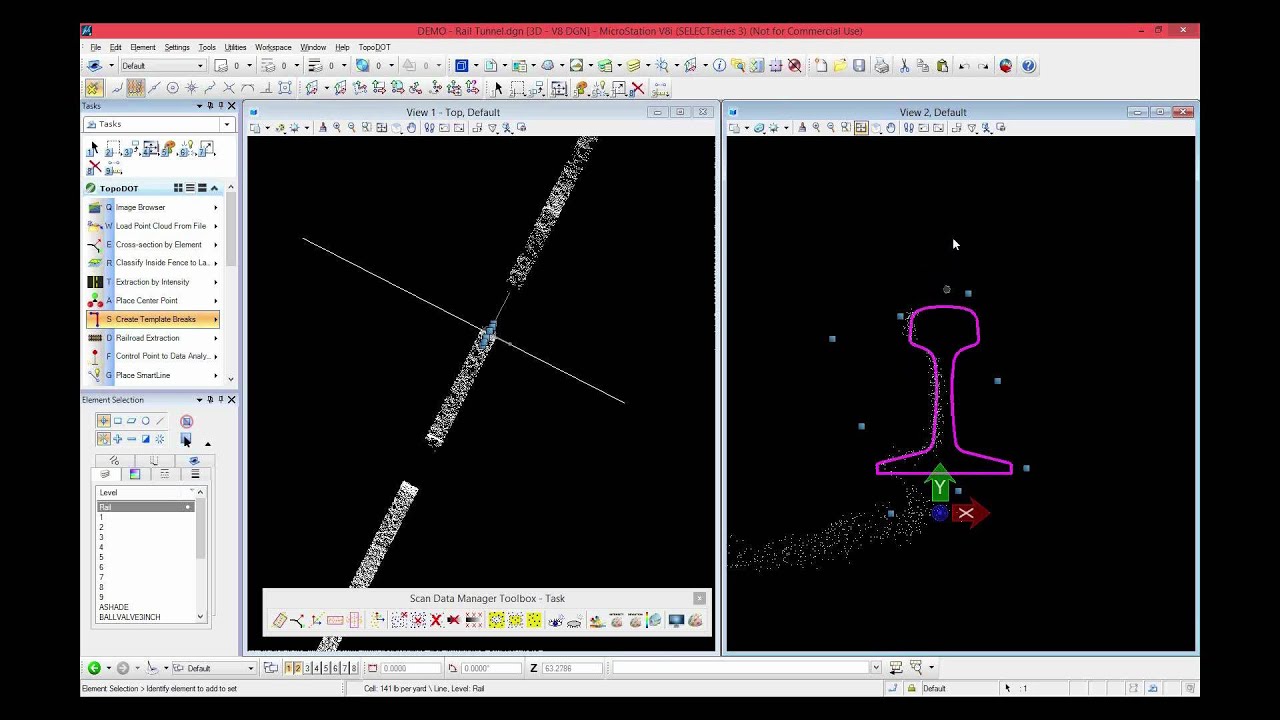The width and height of the screenshot is (1280, 720).
Task: Toggle view 3 button in view groups
Action: pos(307,668)
